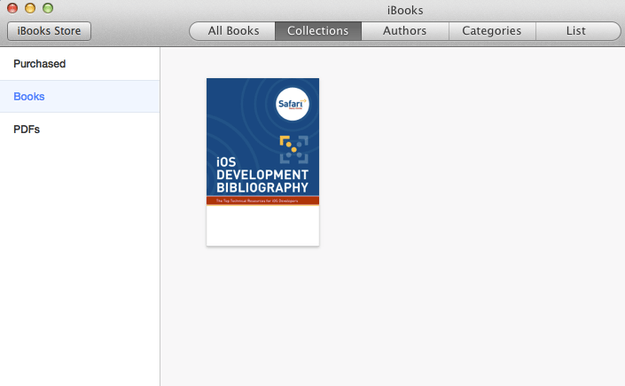Choose the Books collection
The height and width of the screenshot is (386, 625).
click(80, 96)
